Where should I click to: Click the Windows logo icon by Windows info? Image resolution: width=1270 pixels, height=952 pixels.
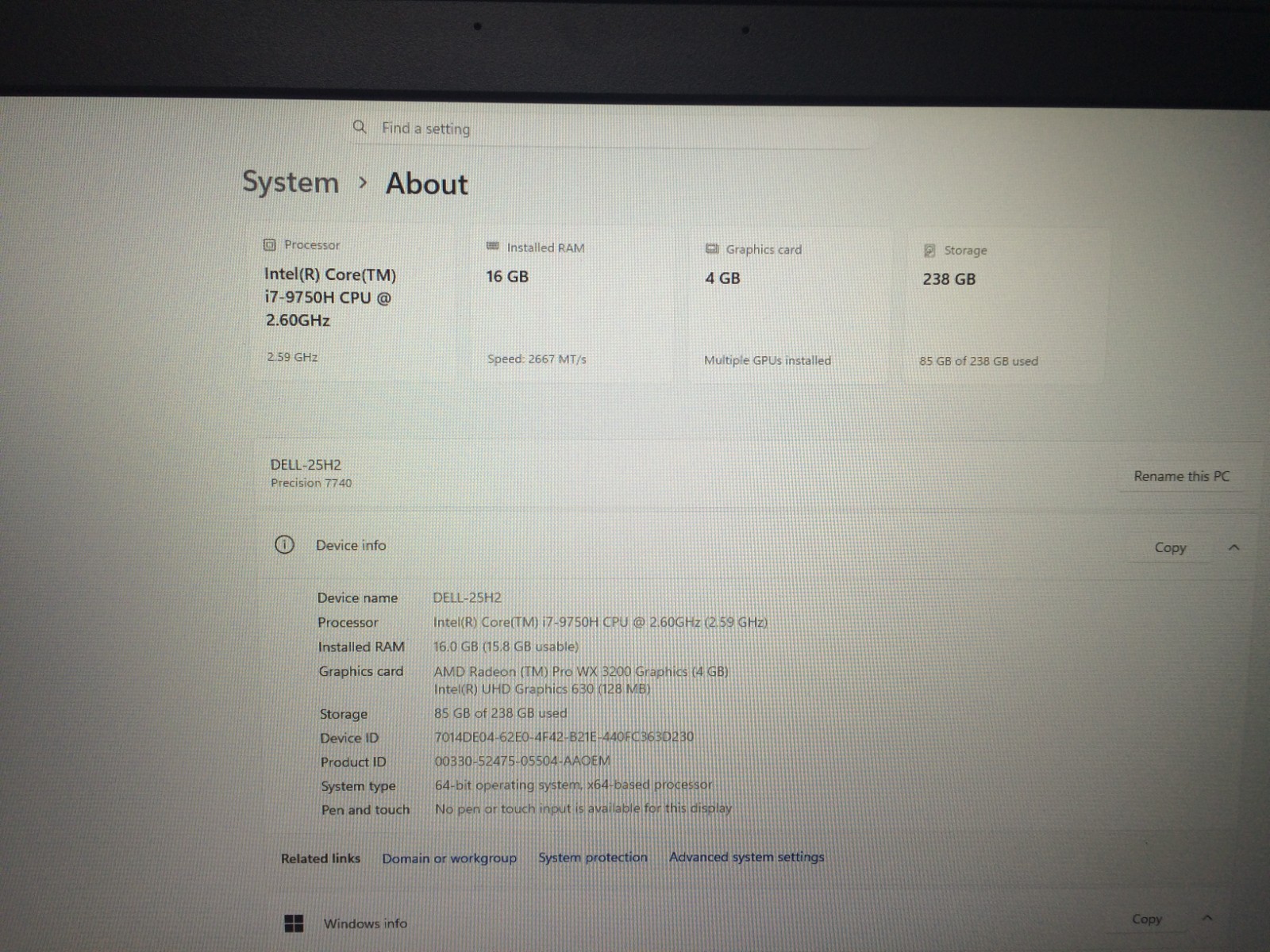(294, 923)
